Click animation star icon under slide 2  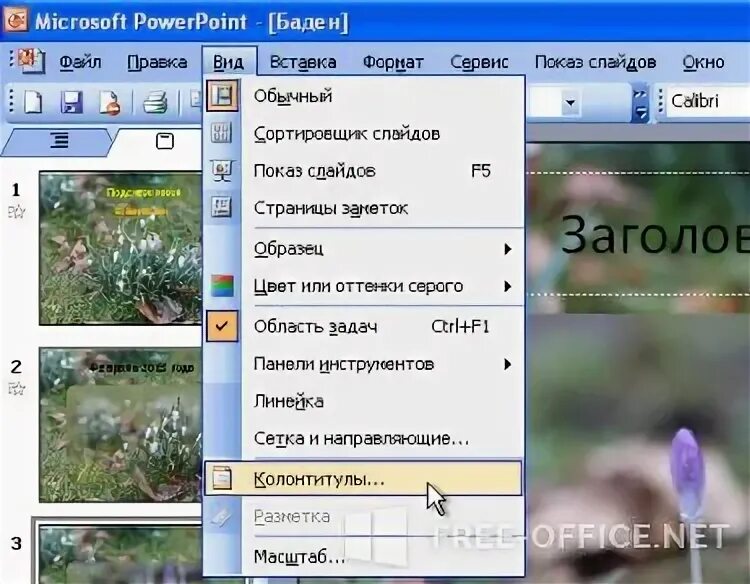pyautogui.click(x=16, y=388)
